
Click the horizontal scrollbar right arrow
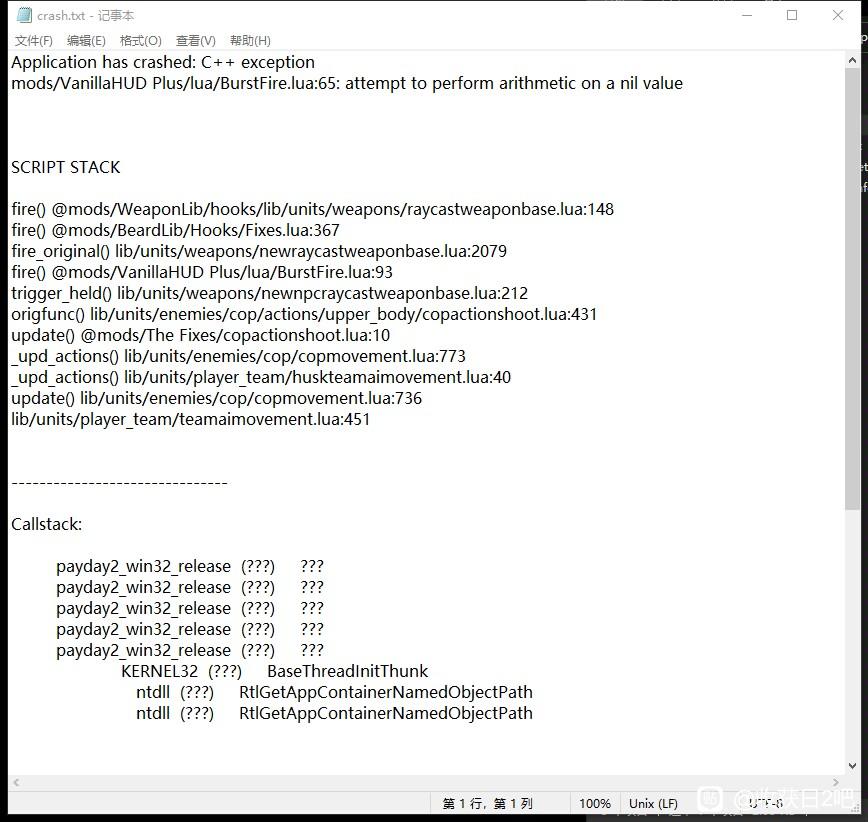pyautogui.click(x=835, y=782)
